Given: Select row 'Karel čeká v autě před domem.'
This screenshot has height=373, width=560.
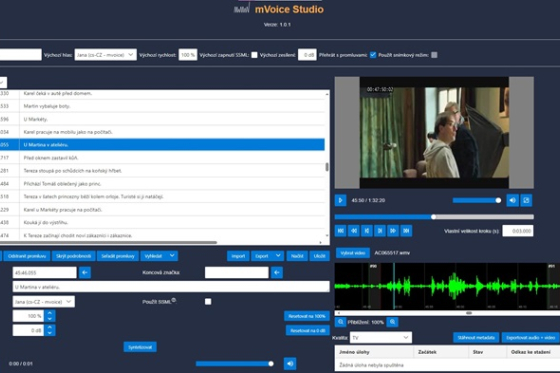Looking at the screenshot, I should (x=163, y=93).
